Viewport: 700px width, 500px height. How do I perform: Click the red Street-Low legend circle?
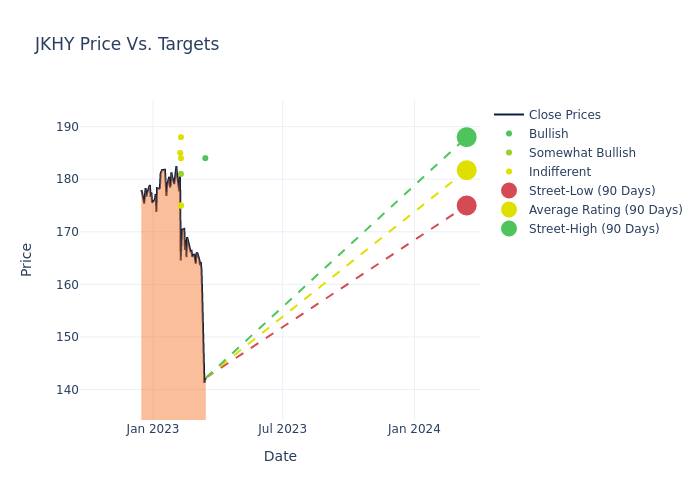tap(509, 191)
